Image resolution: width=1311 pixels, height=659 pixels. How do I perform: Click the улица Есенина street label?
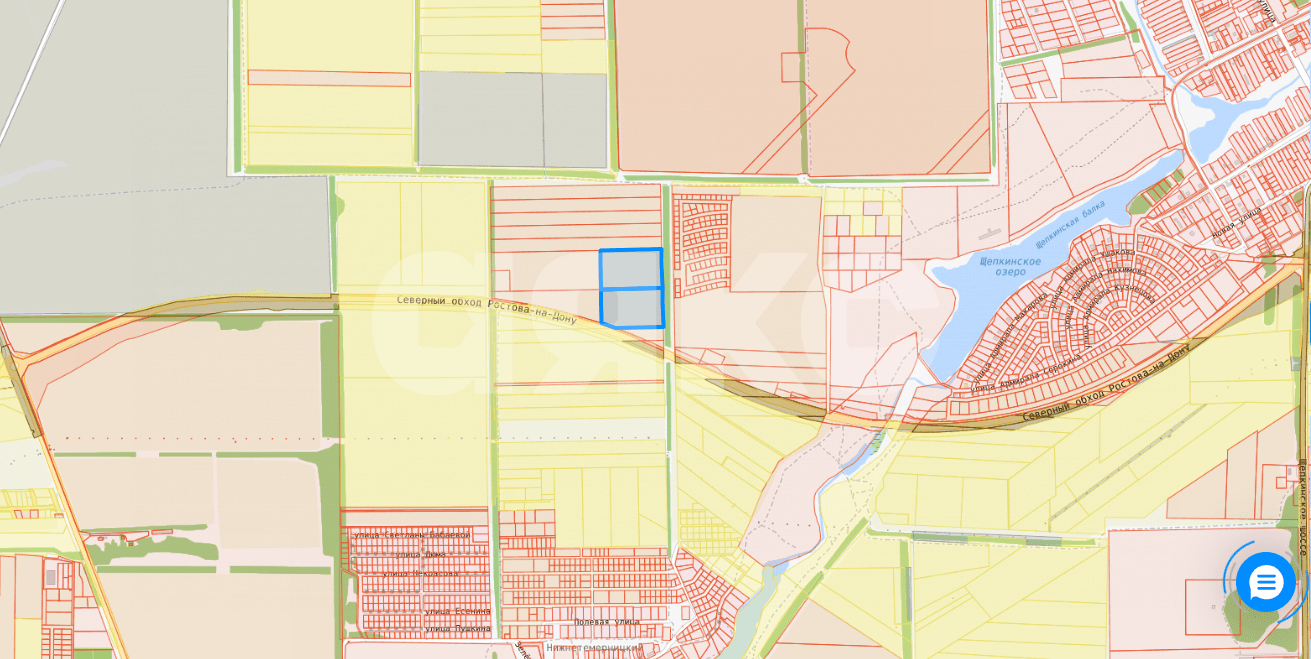[x=457, y=611]
